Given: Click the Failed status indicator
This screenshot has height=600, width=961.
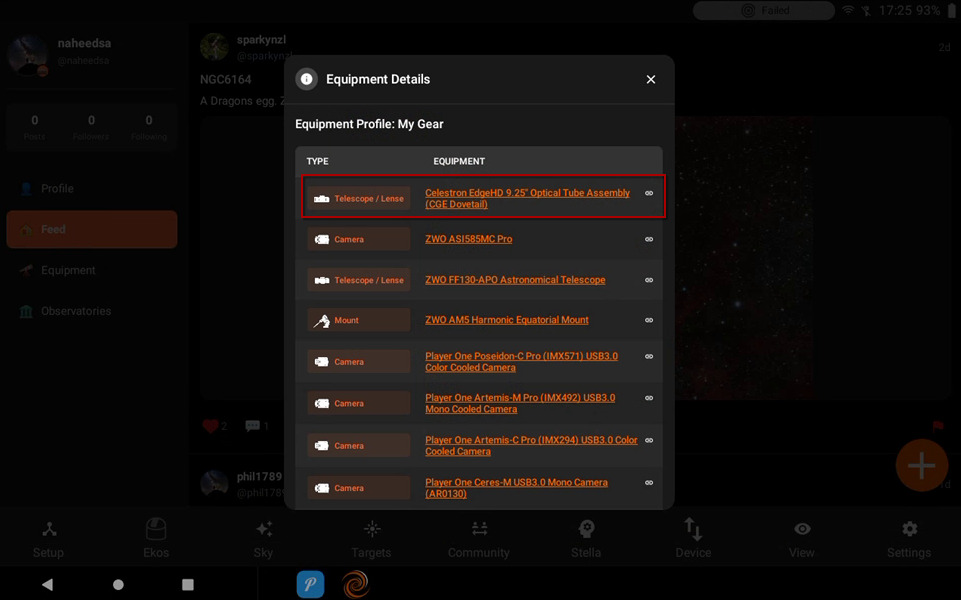Looking at the screenshot, I should (764, 10).
